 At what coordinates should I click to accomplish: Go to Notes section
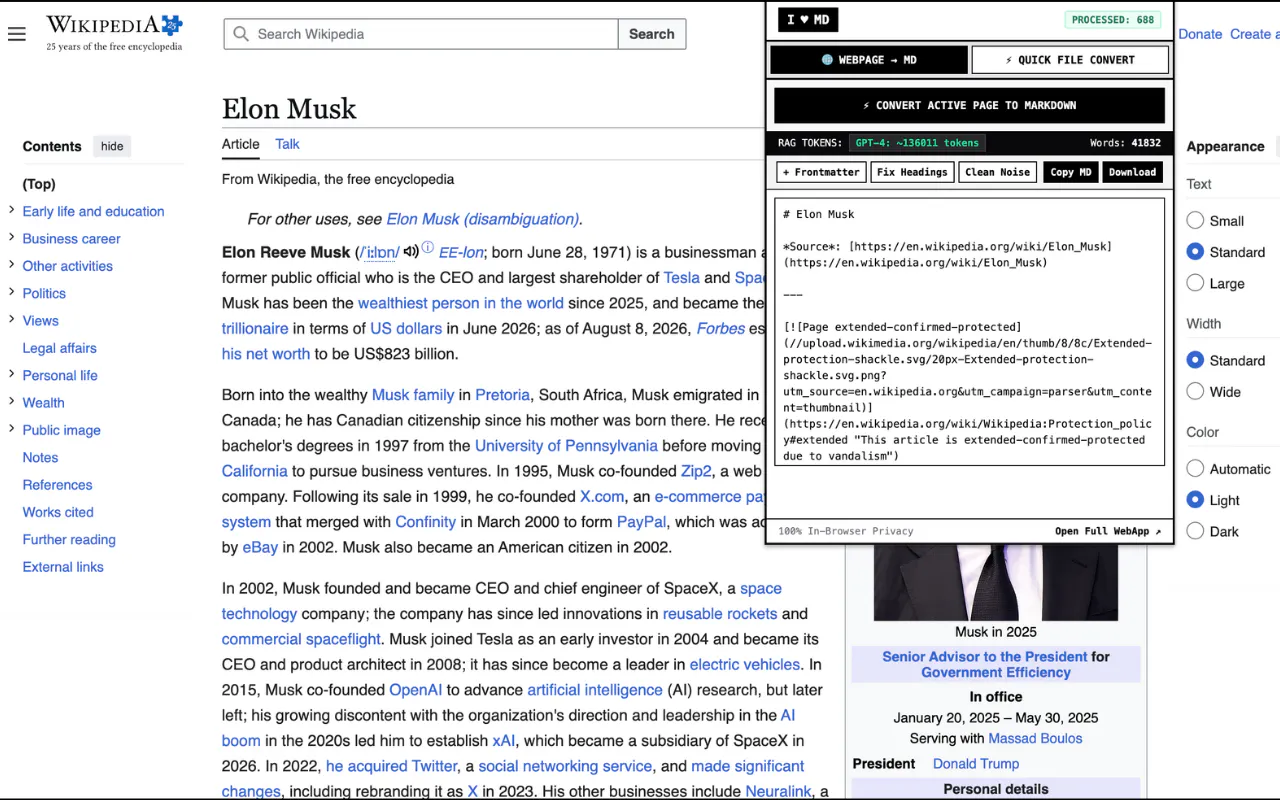coord(41,457)
